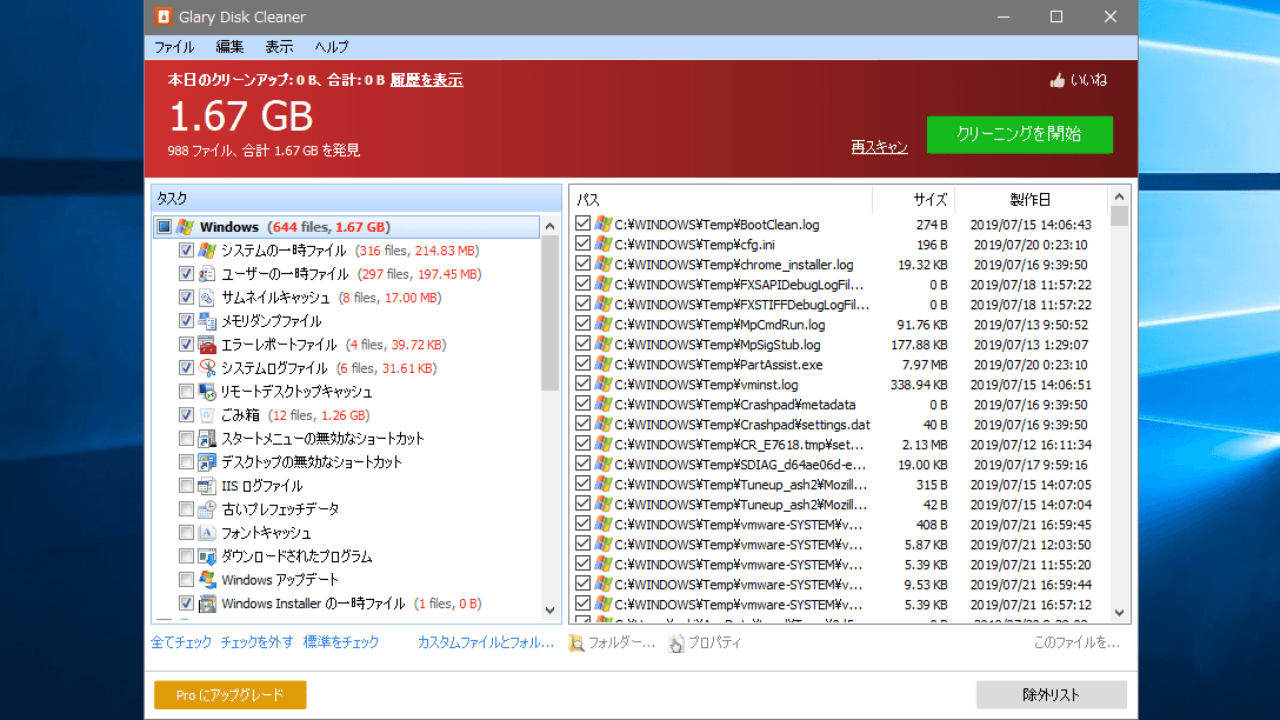
Task: Click the Windows category flag icon
Action: point(185,227)
